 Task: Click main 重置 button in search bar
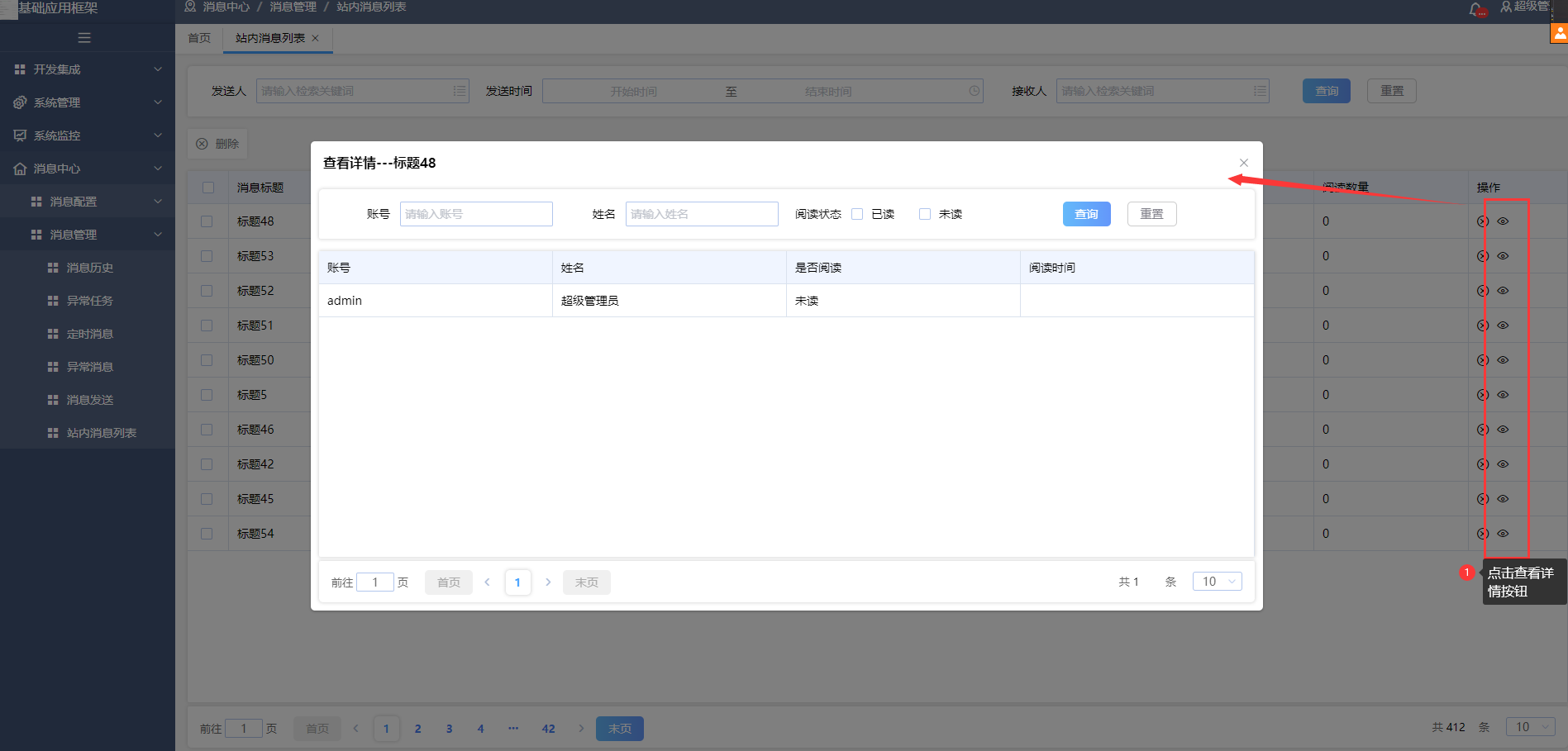1392,91
